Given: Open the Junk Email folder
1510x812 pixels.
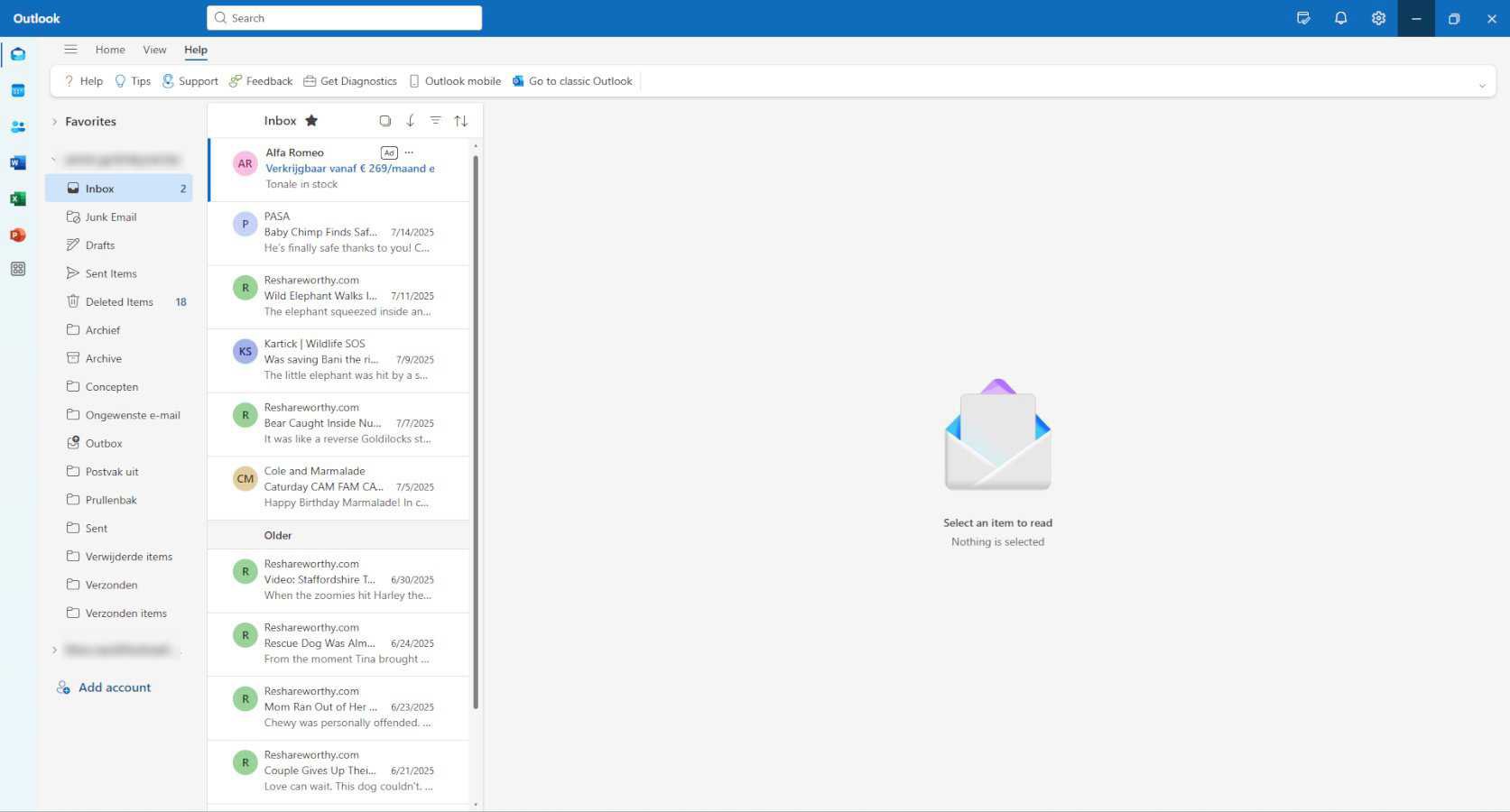Looking at the screenshot, I should (119, 217).
